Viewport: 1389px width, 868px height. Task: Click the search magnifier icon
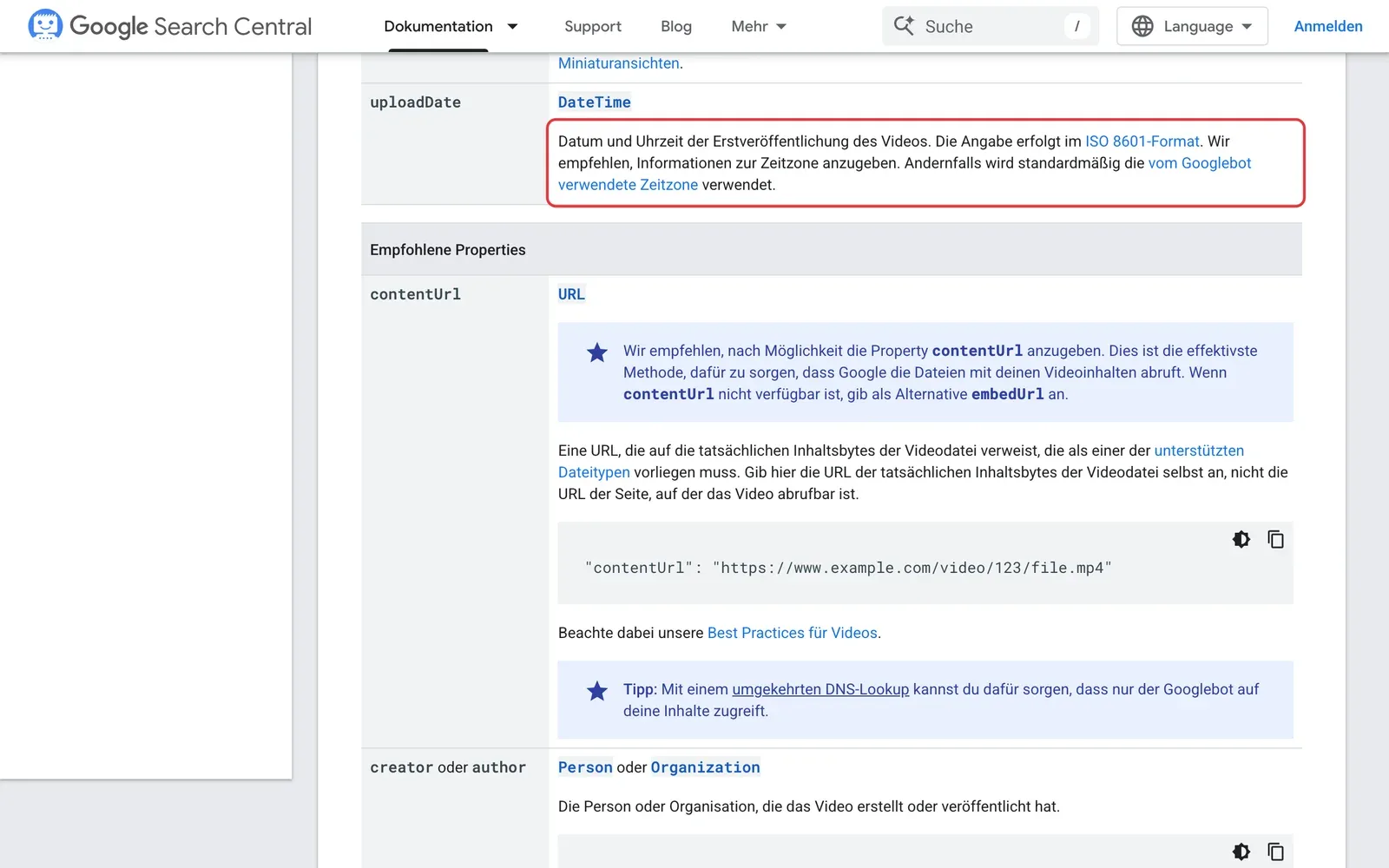(x=904, y=26)
